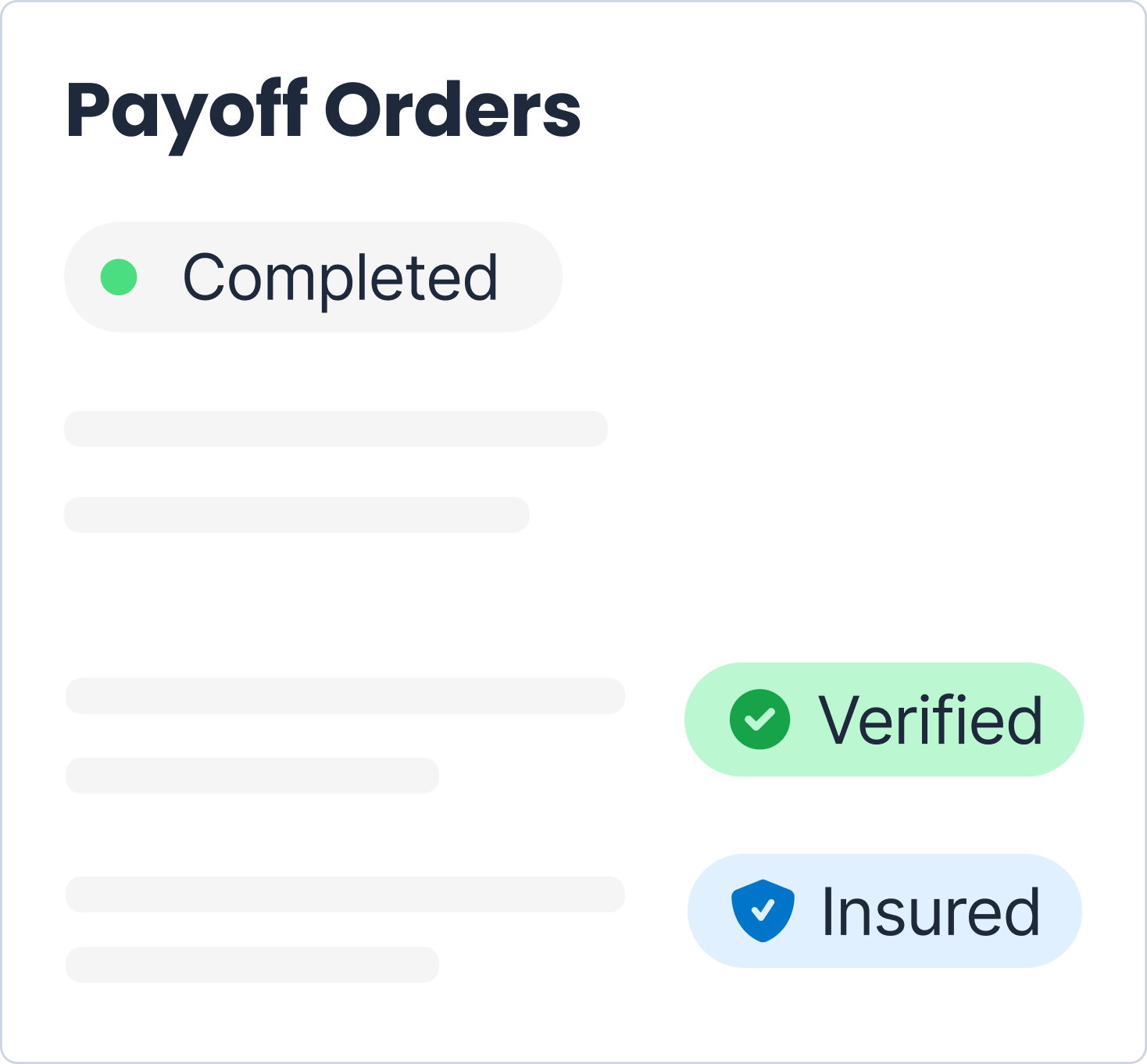The height and width of the screenshot is (1064, 1147).
Task: Click the bottom short placeholder bar
Action: point(252,965)
